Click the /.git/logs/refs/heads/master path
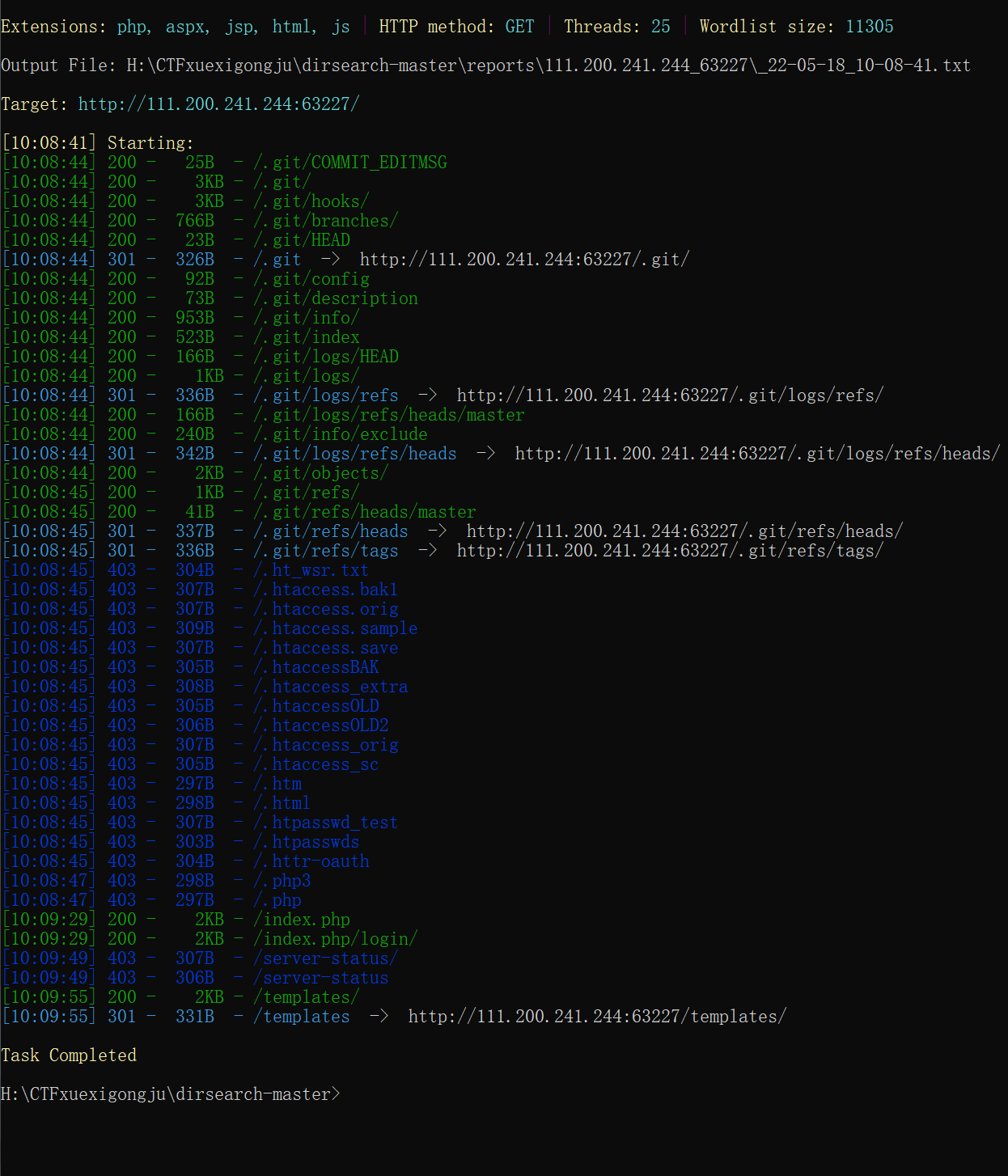 pos(389,415)
